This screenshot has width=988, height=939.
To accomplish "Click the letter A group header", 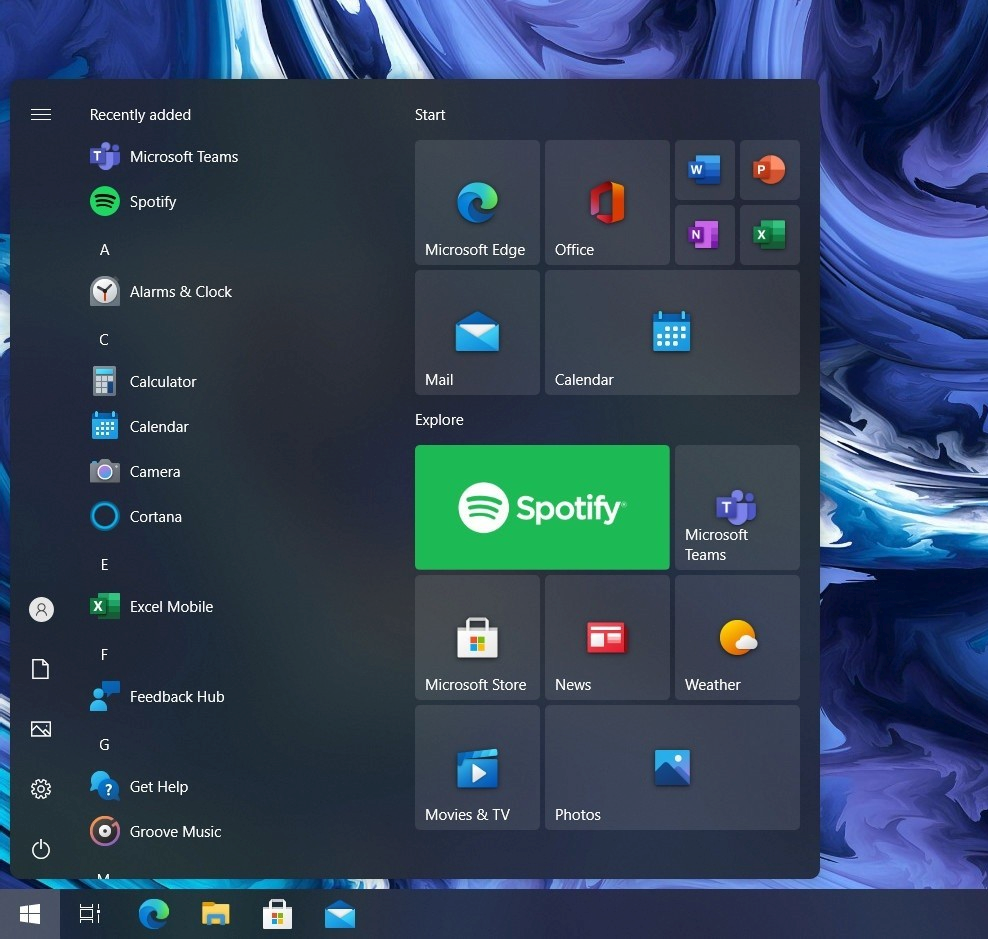I will tap(104, 250).
